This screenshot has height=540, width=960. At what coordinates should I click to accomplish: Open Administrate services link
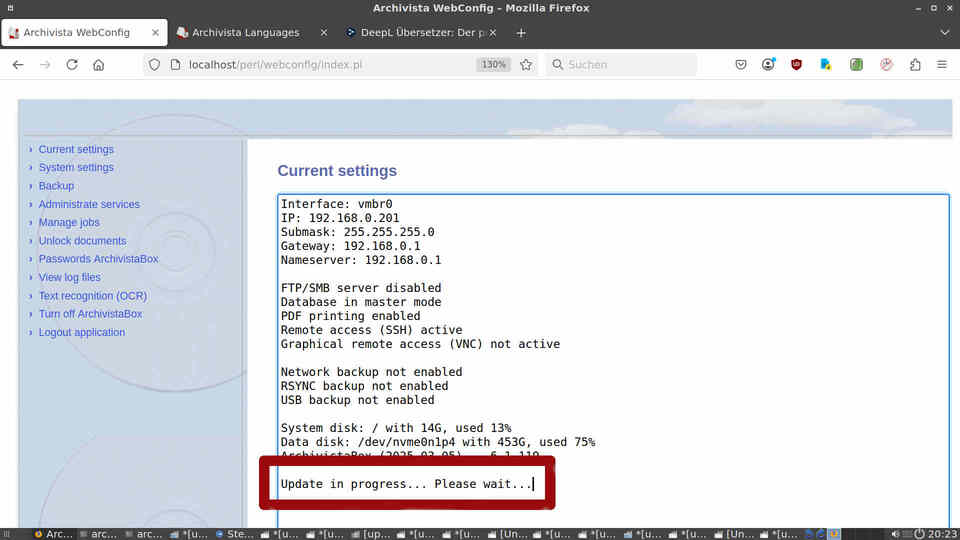pos(89,204)
